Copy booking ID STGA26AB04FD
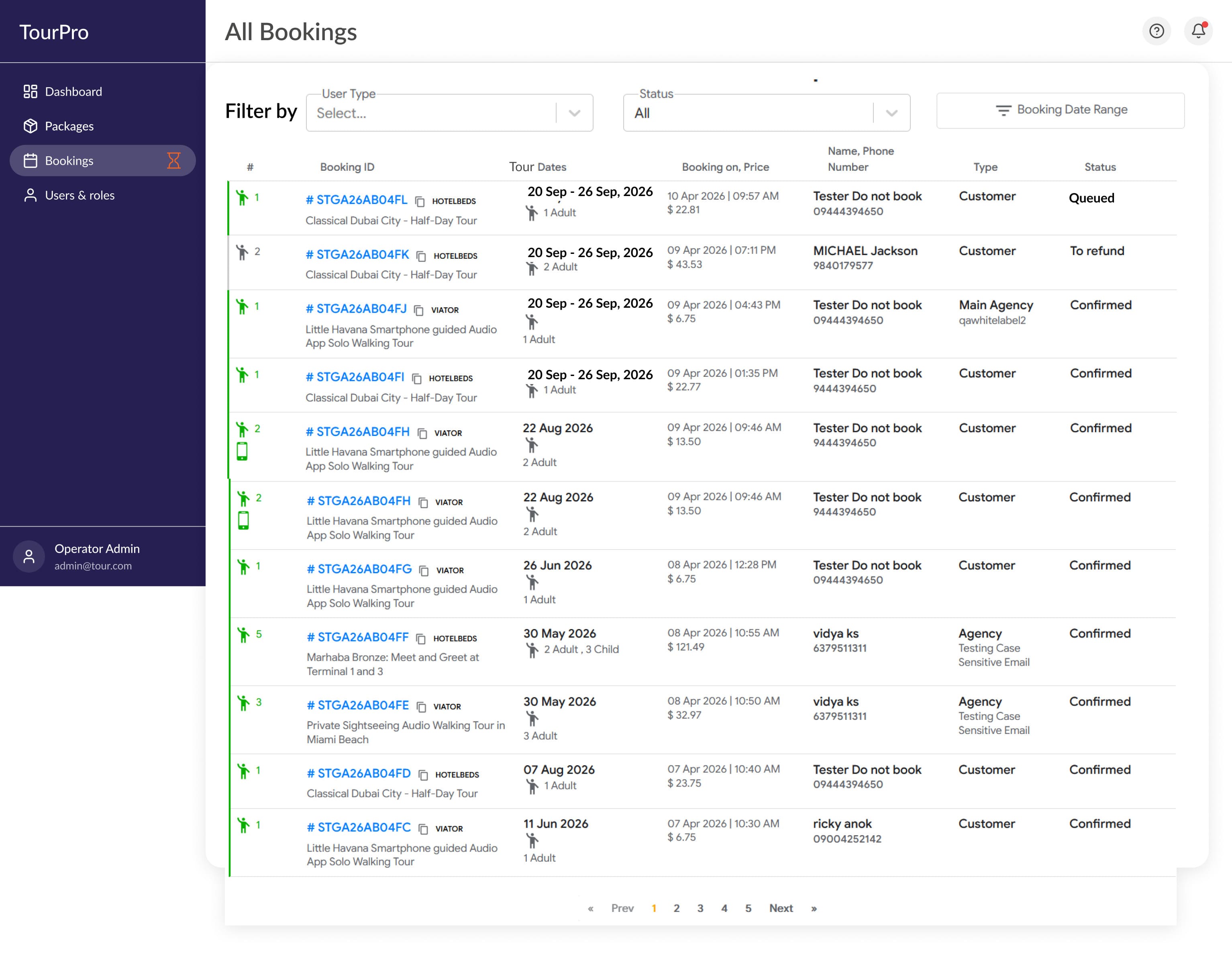The width and height of the screenshot is (1232, 977). click(423, 775)
